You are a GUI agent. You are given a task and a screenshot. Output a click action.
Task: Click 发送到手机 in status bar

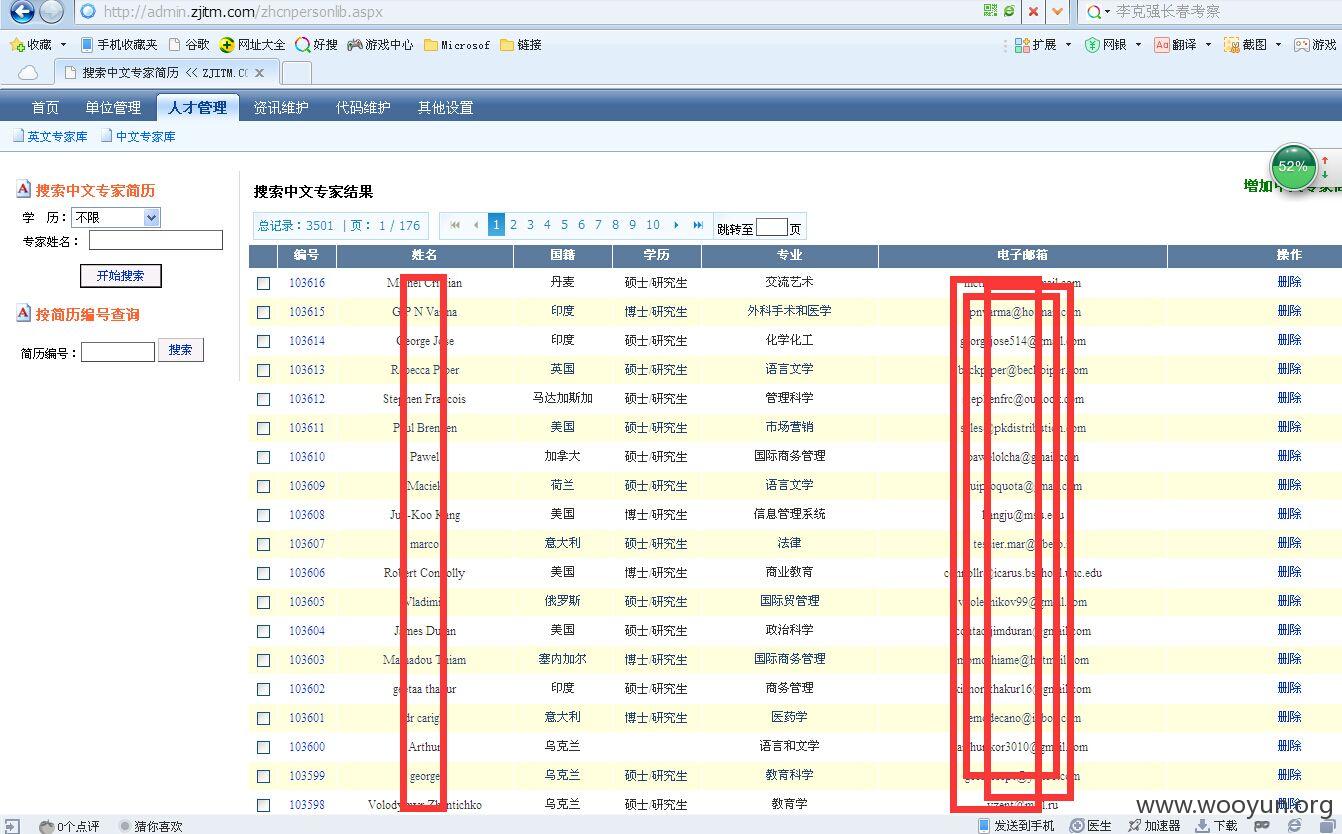(1015, 826)
